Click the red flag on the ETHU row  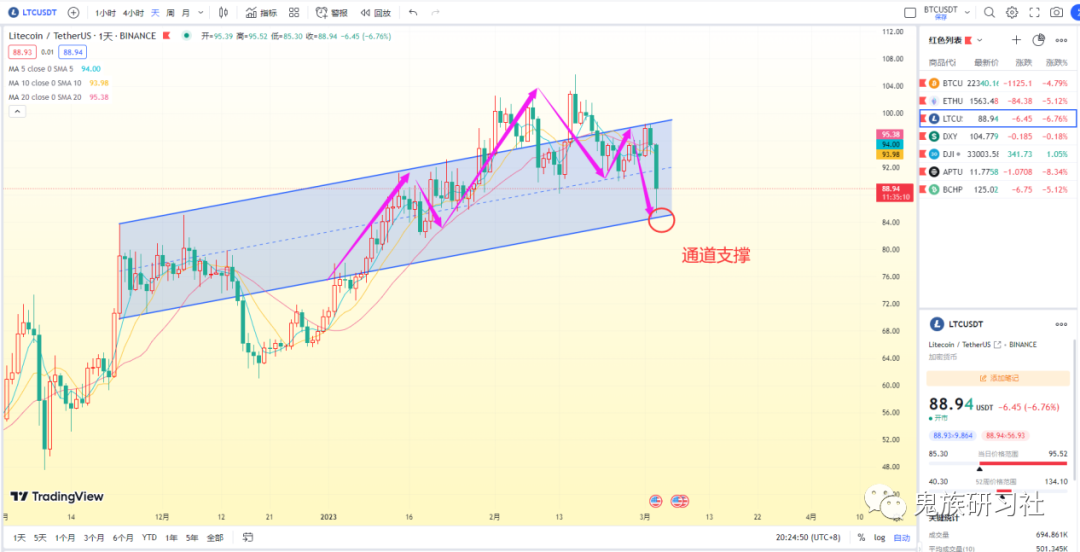(x=923, y=101)
